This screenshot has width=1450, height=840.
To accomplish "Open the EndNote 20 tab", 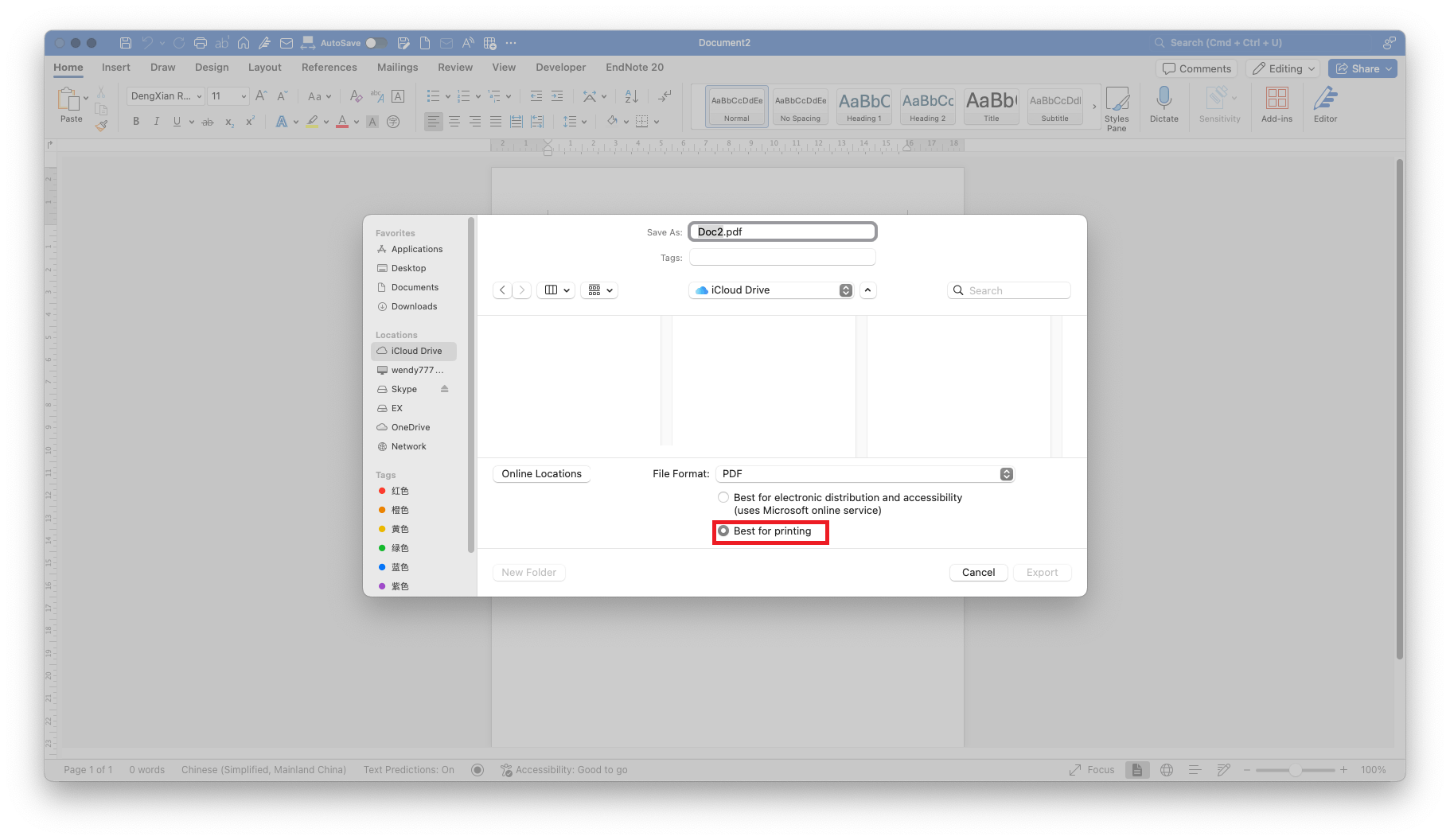I will 634,68.
